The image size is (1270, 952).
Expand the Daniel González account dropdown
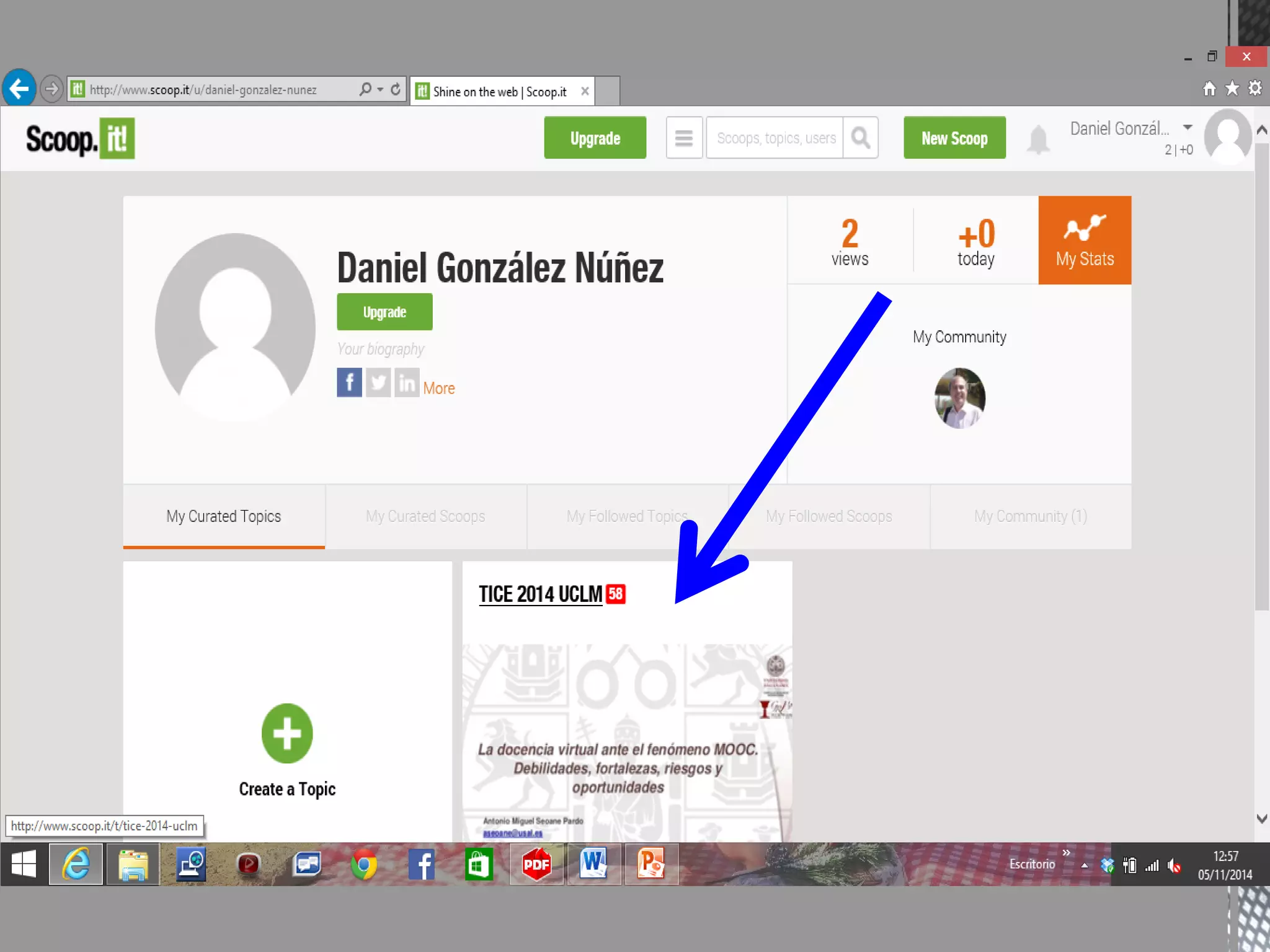point(1187,128)
